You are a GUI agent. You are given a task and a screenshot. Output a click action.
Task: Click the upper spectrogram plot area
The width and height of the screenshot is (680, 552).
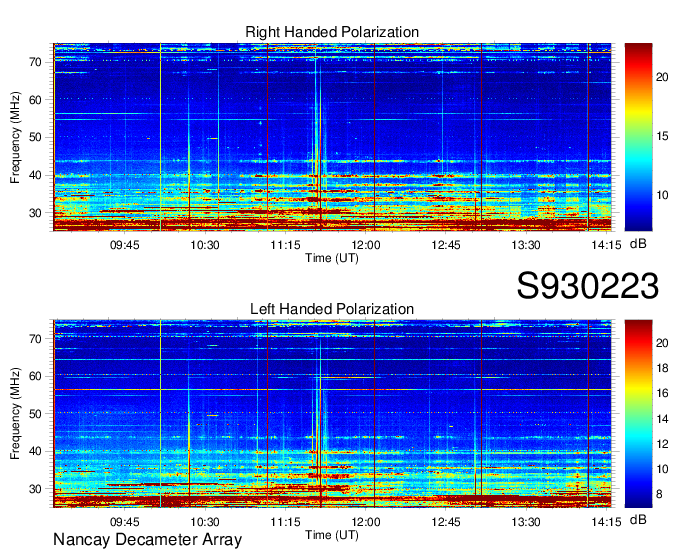(332, 137)
